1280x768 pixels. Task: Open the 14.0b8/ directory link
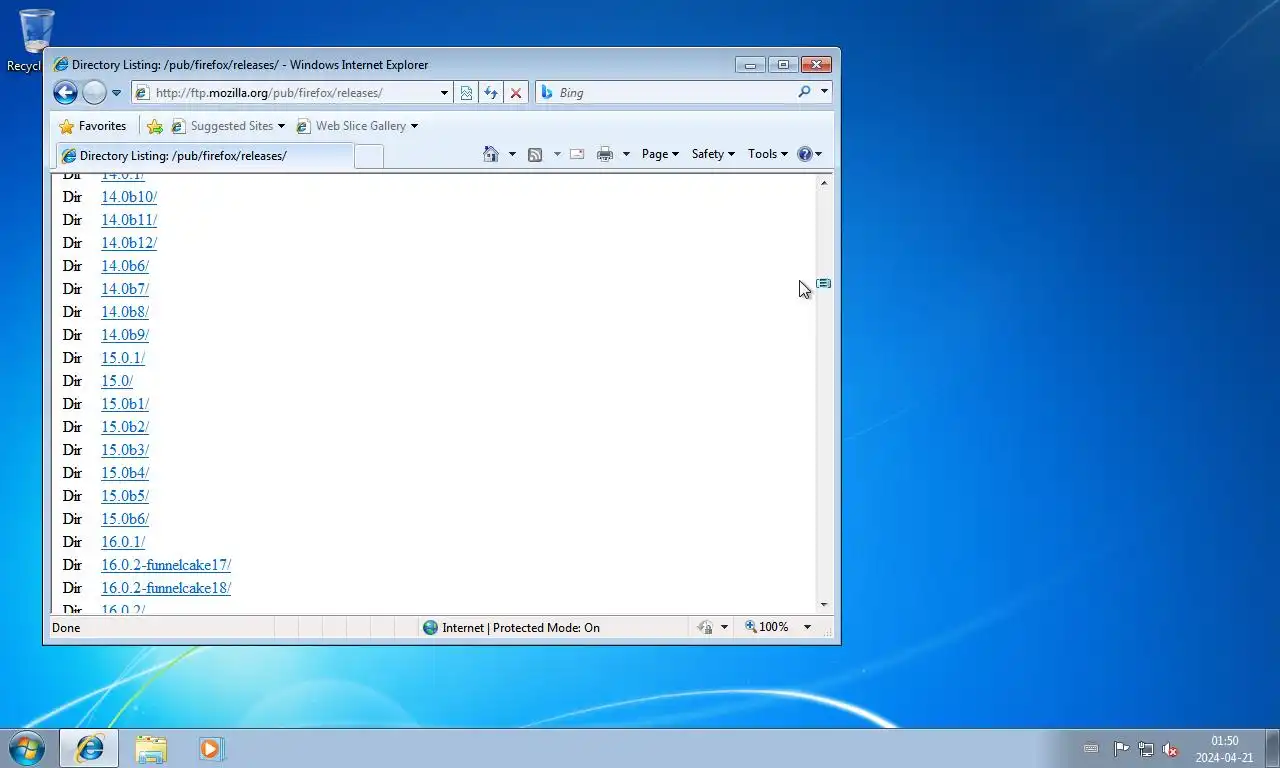click(125, 312)
